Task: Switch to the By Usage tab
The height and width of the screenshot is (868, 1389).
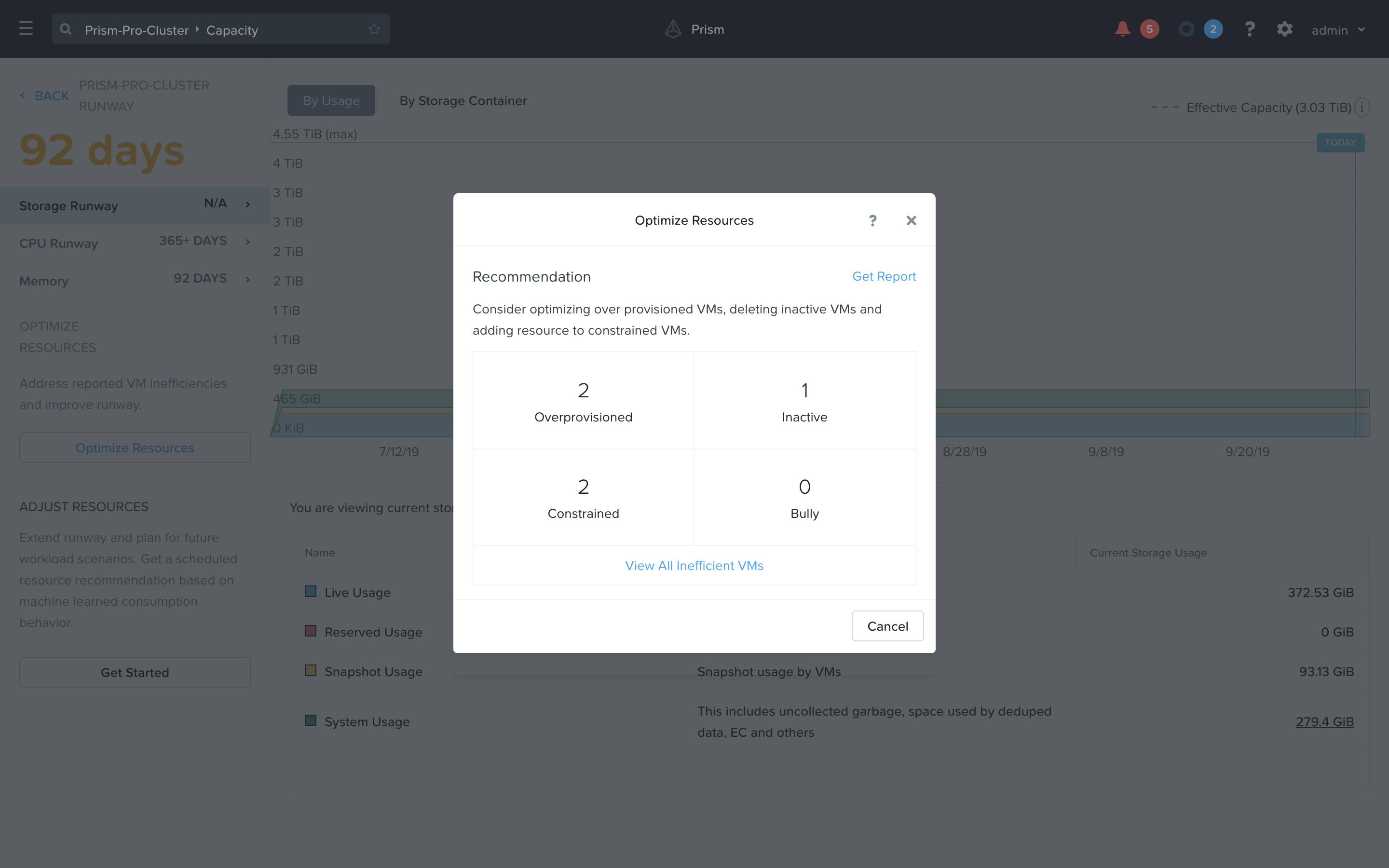Action: pos(331,100)
